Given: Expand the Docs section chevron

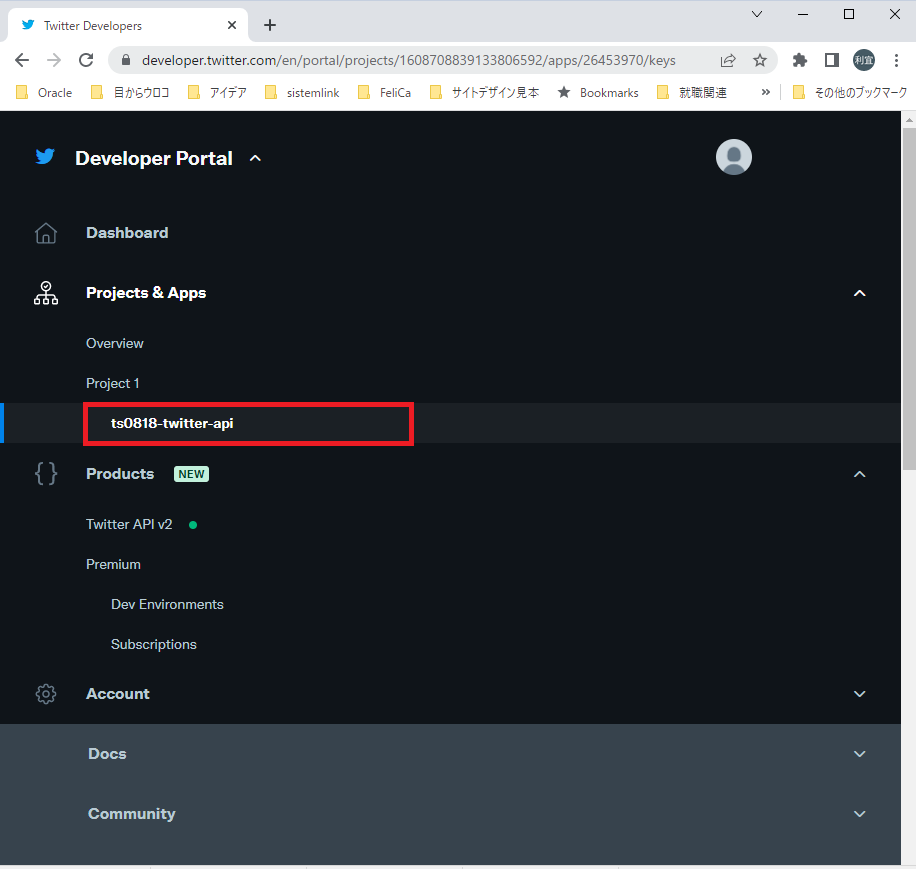Looking at the screenshot, I should 859,754.
